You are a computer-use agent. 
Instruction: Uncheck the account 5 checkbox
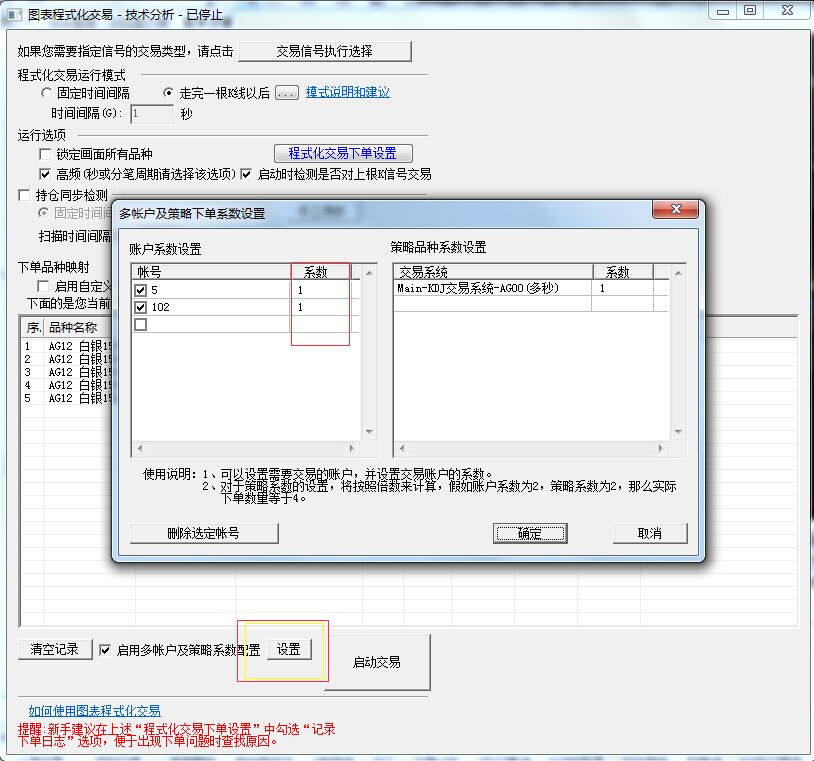pos(140,290)
